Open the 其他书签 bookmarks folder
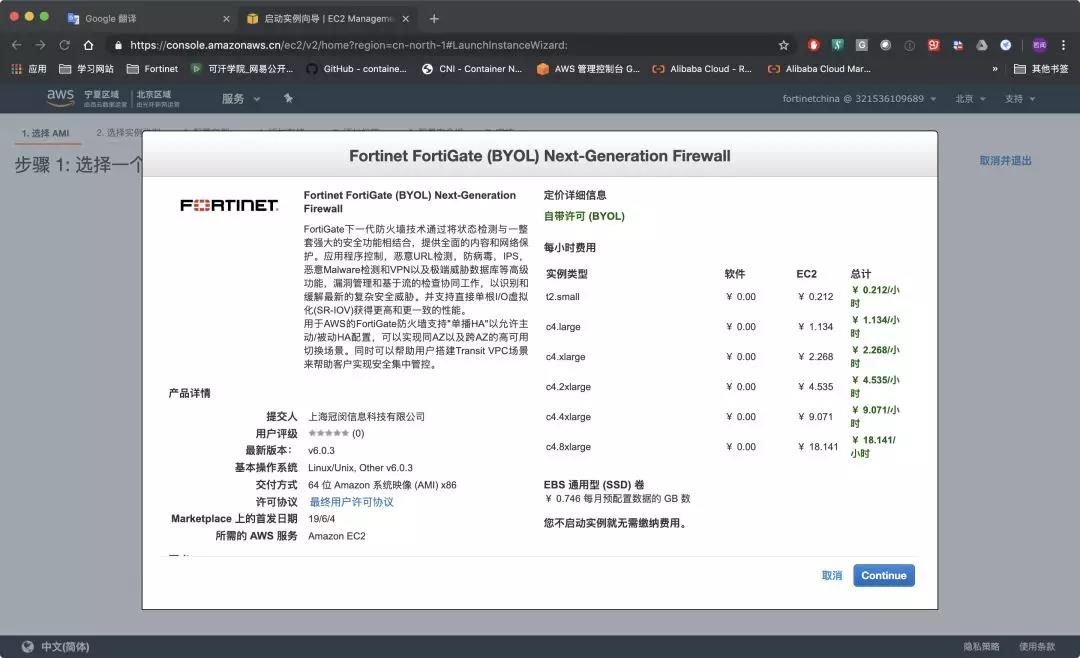The width and height of the screenshot is (1080, 658). (1041, 69)
